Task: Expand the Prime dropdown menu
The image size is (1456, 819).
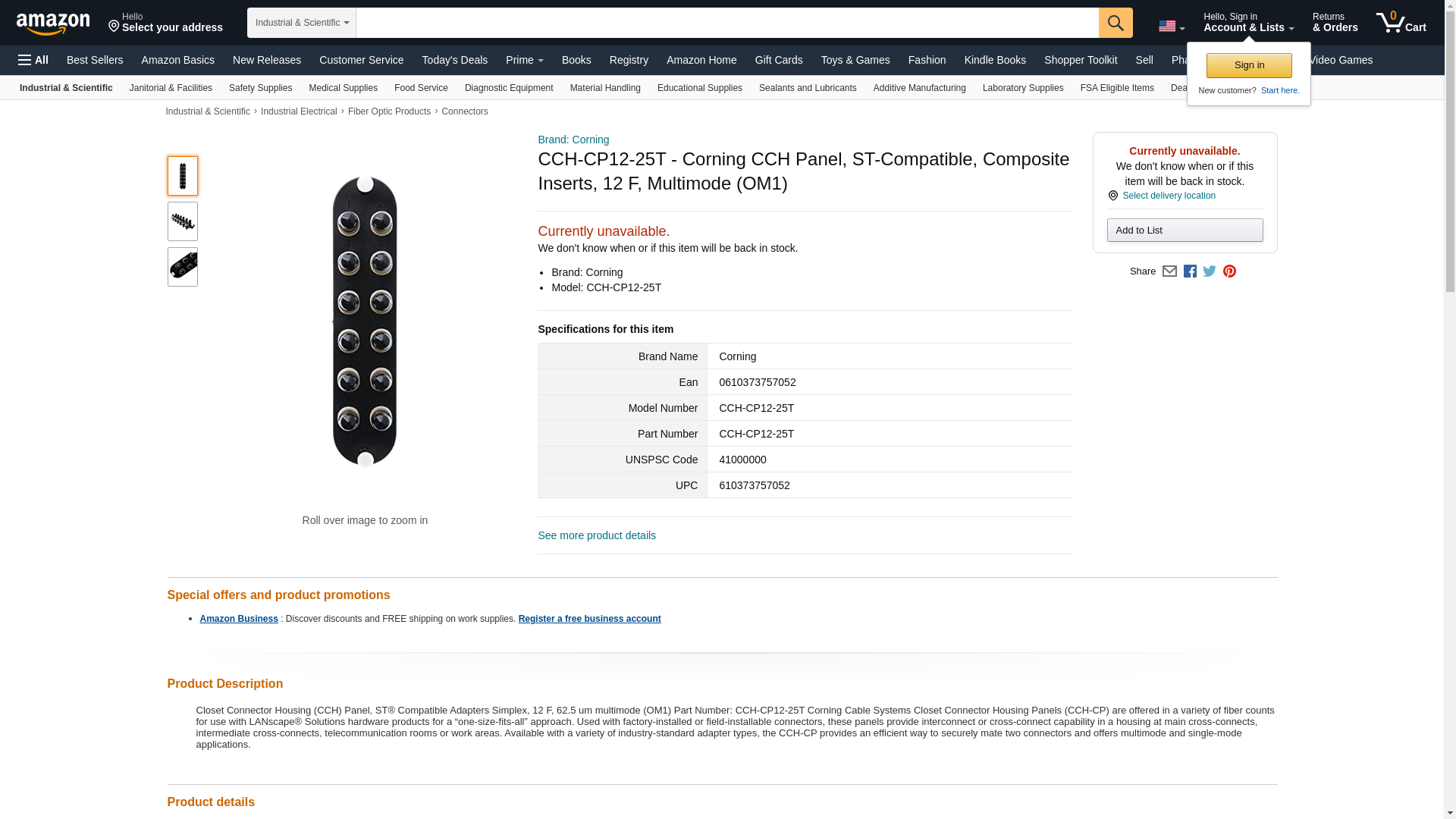Action: pos(524,60)
